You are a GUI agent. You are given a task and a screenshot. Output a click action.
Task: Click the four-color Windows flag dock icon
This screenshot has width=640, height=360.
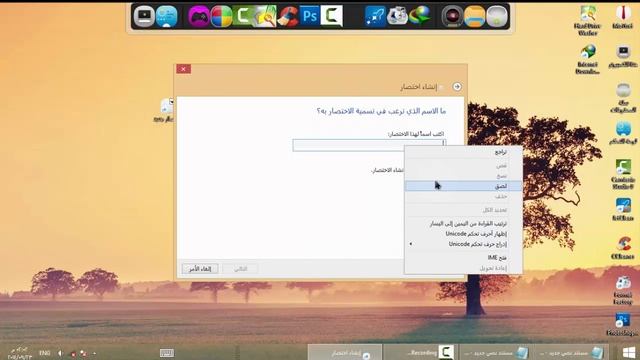click(x=221, y=17)
